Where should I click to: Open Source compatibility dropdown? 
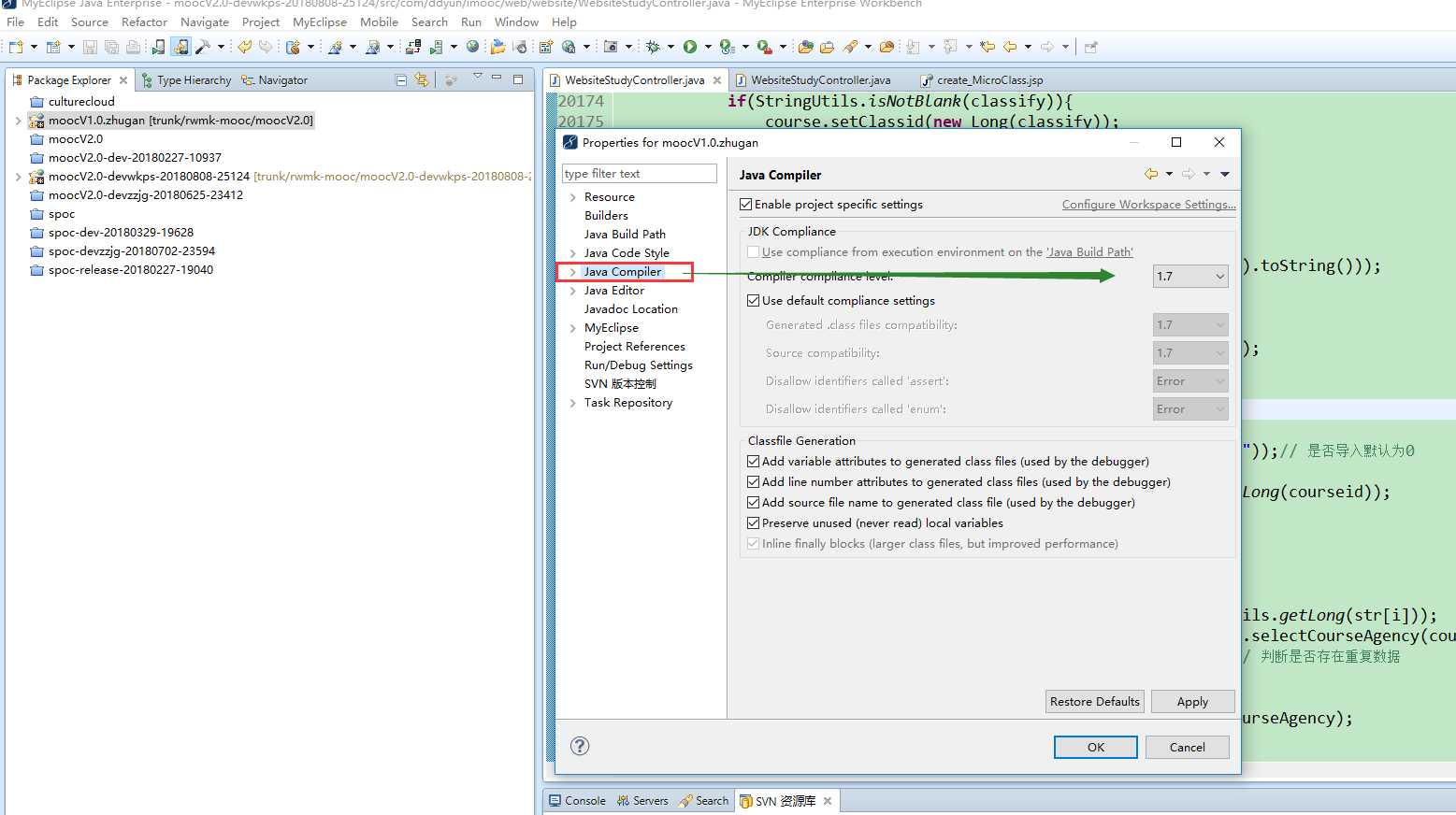(1190, 352)
